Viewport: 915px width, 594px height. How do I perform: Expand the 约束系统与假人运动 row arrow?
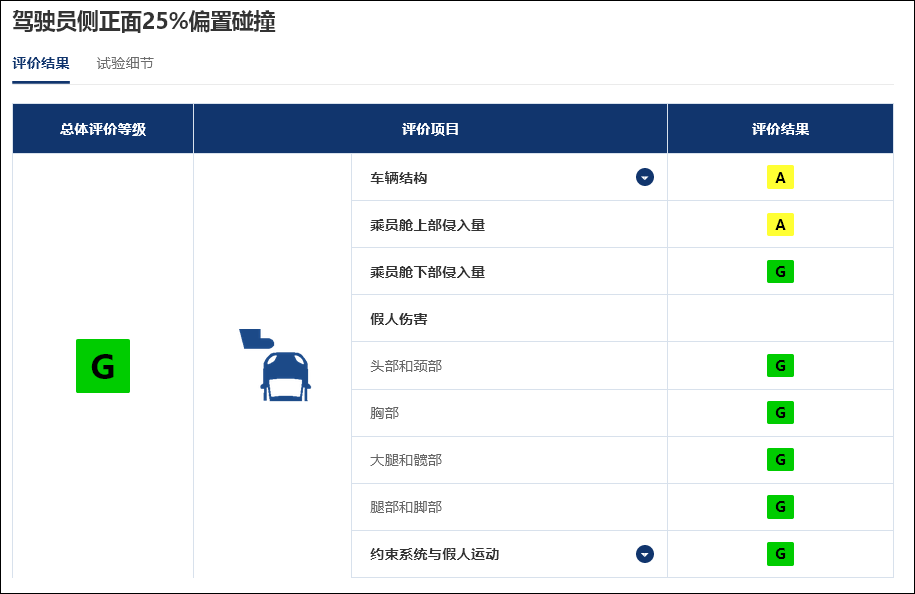(x=645, y=554)
